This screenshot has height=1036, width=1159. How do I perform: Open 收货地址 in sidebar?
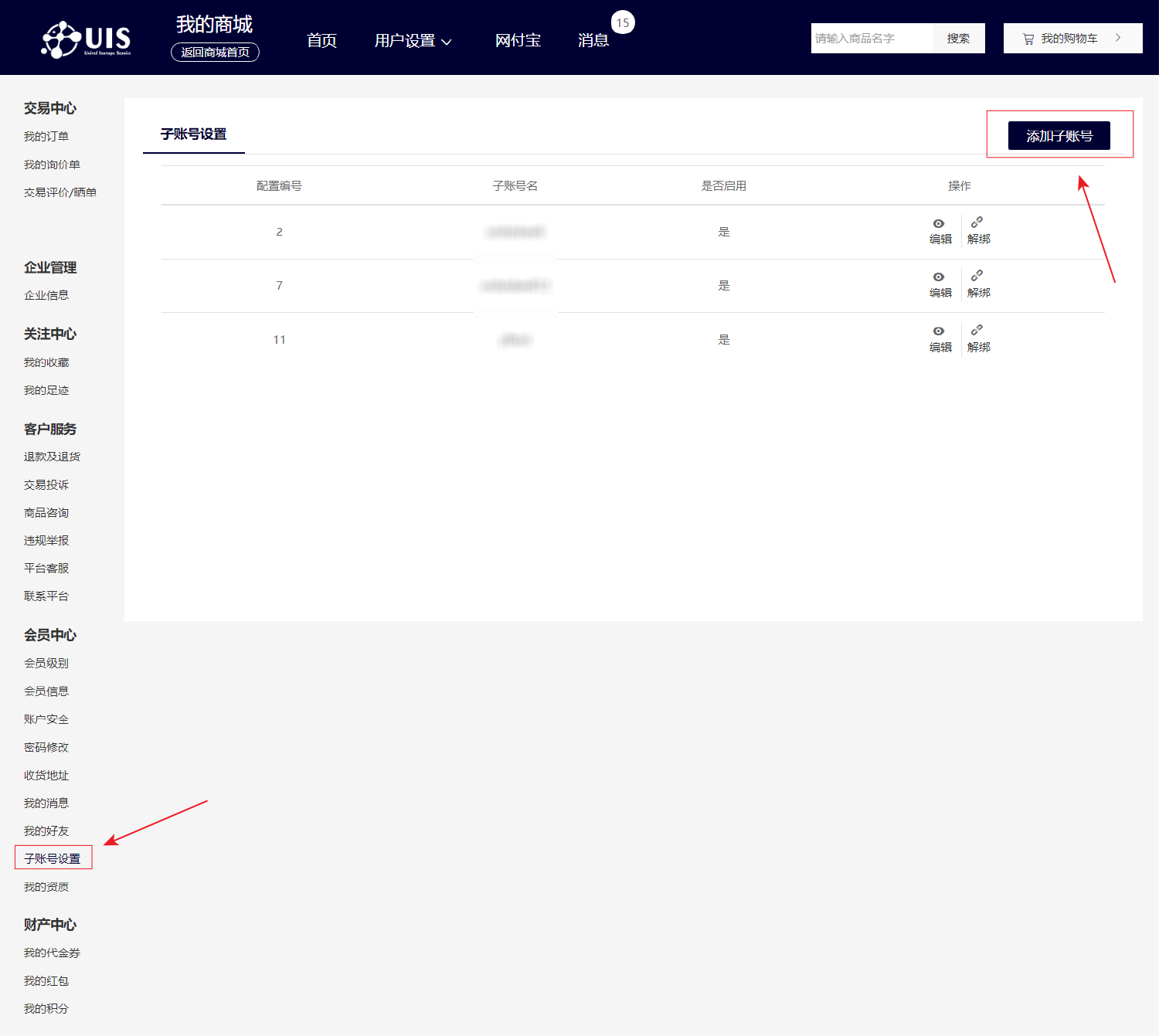[46, 775]
